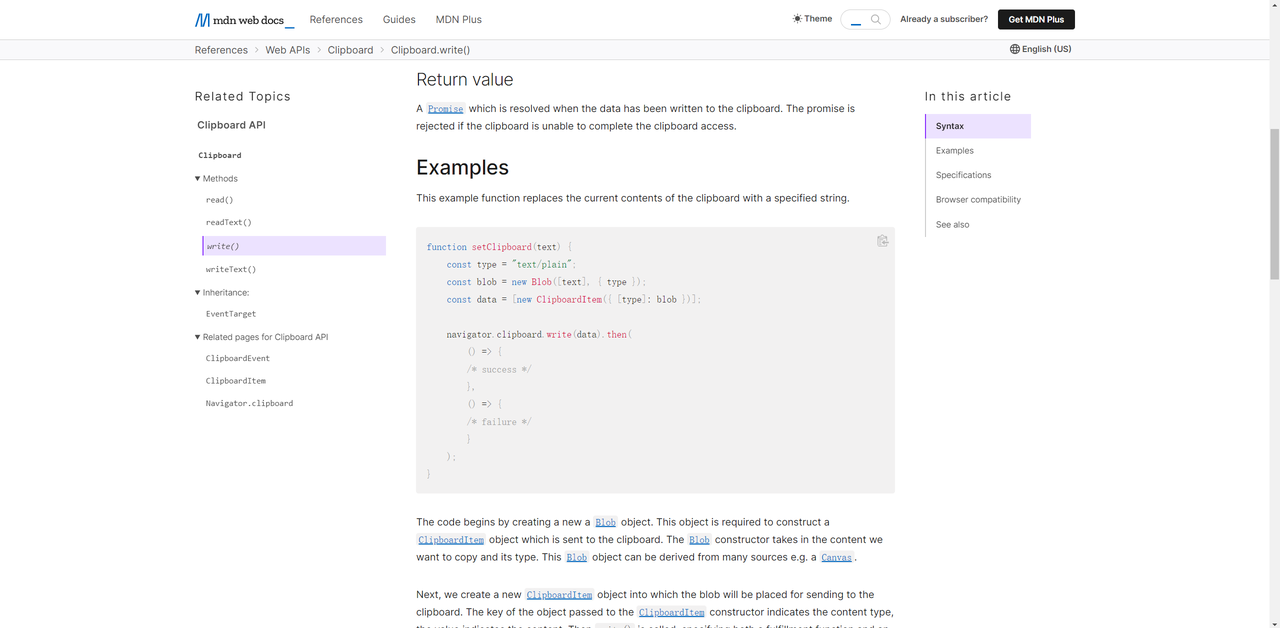Image resolution: width=1280 pixels, height=628 pixels.
Task: Click the Return value heading
Action: click(465, 79)
